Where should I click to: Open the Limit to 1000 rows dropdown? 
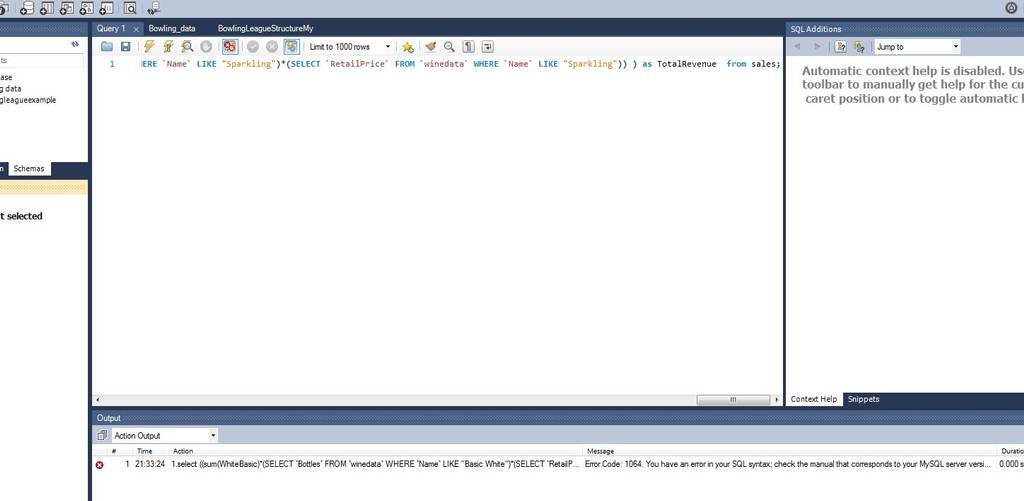coord(349,47)
